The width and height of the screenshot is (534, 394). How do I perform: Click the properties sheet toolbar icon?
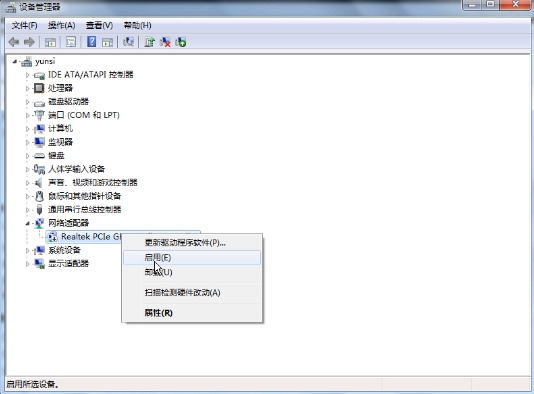pos(71,42)
